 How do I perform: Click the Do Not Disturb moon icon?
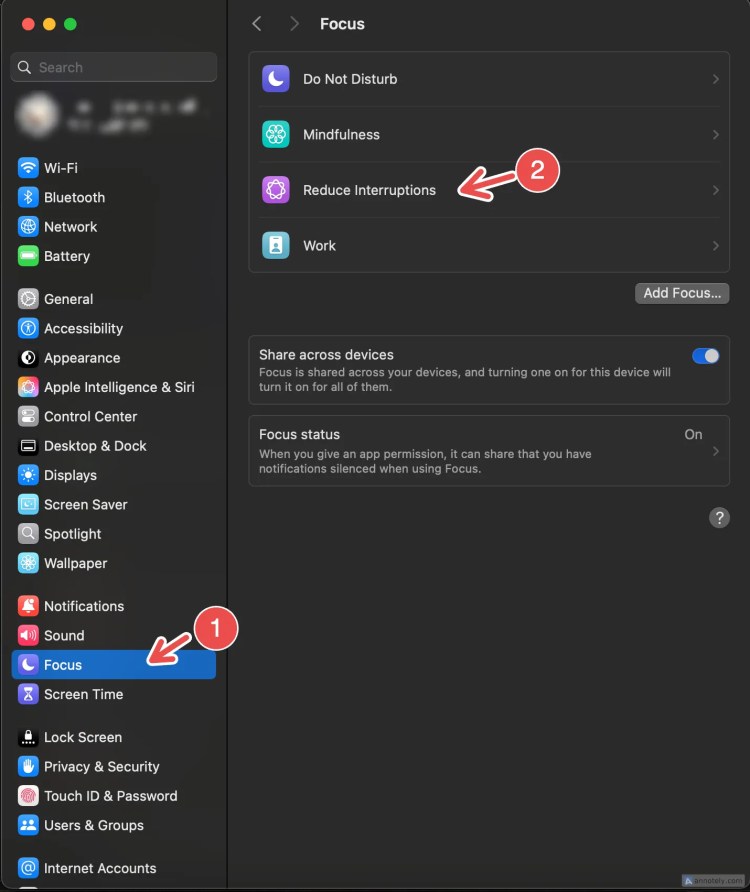point(276,79)
